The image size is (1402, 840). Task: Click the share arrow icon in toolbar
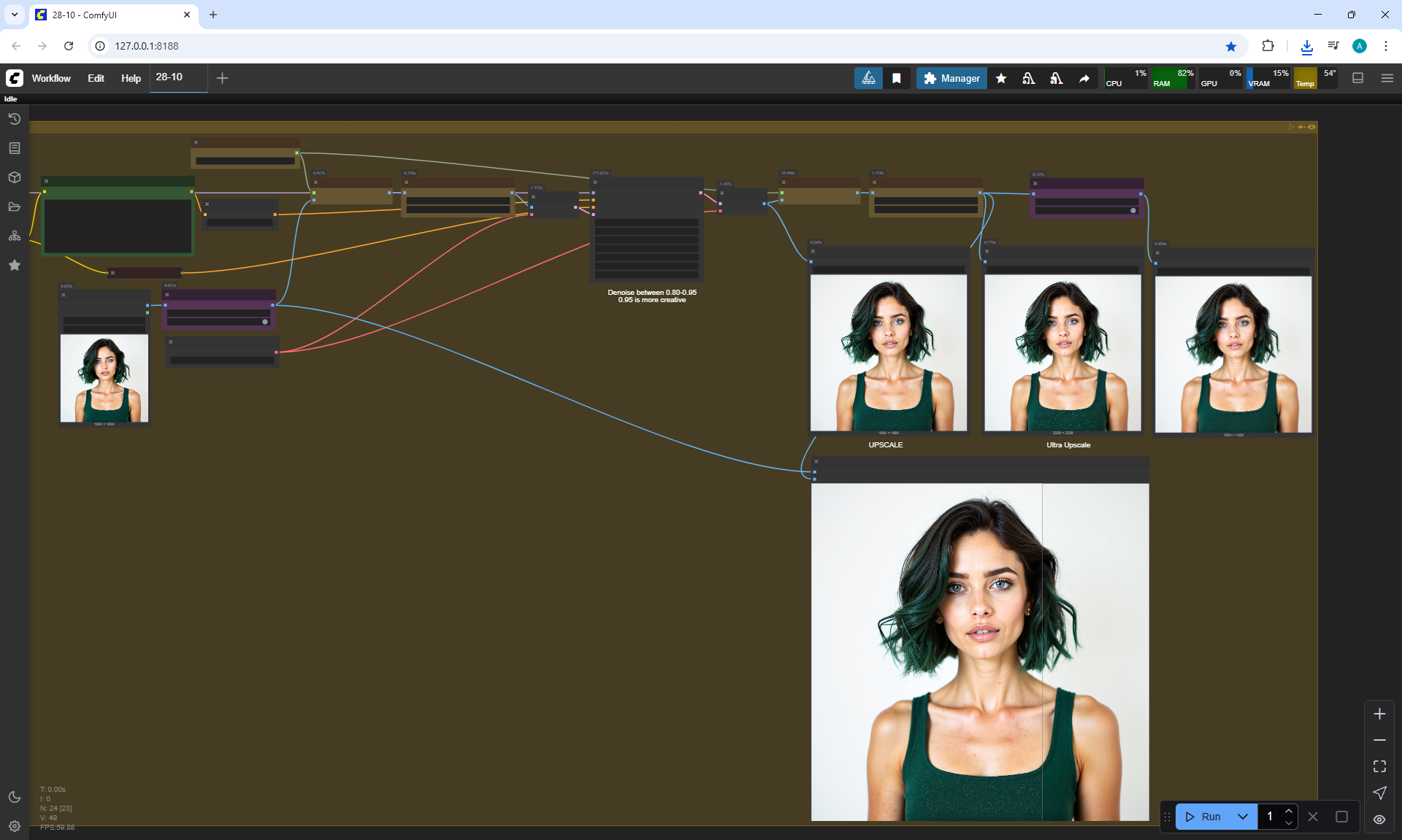(1084, 78)
